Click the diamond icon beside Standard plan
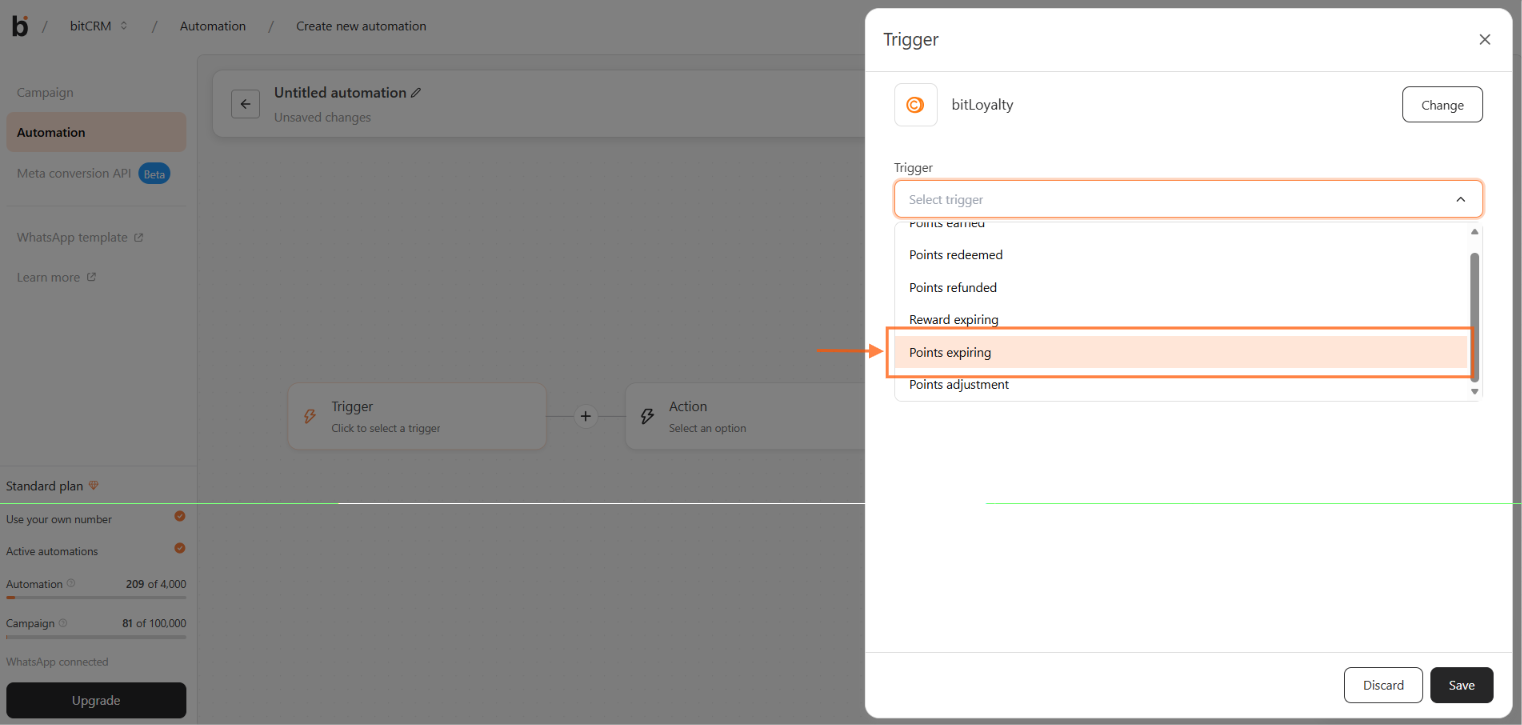 [x=93, y=486]
